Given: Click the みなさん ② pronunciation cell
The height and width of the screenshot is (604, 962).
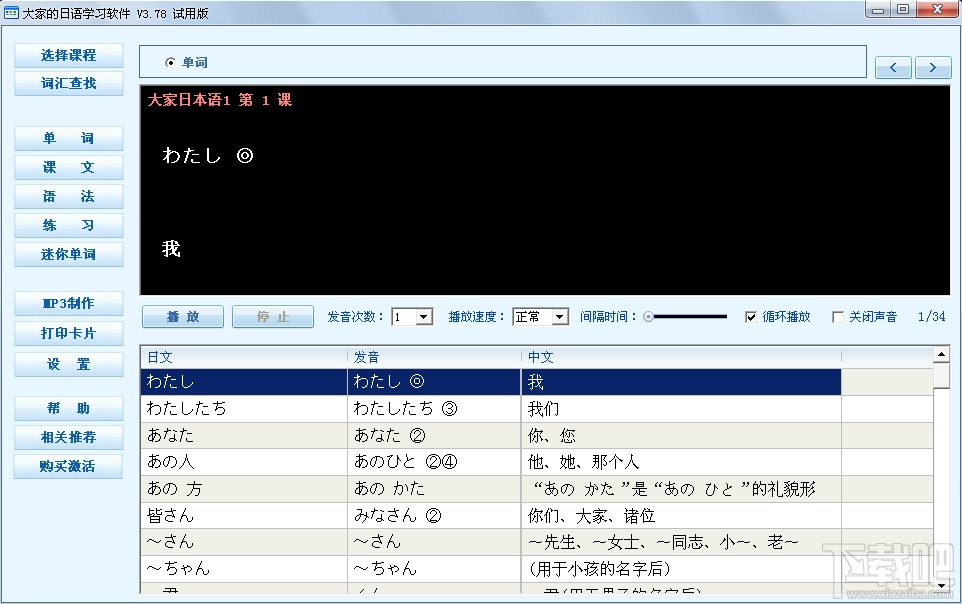Looking at the screenshot, I should (434, 516).
